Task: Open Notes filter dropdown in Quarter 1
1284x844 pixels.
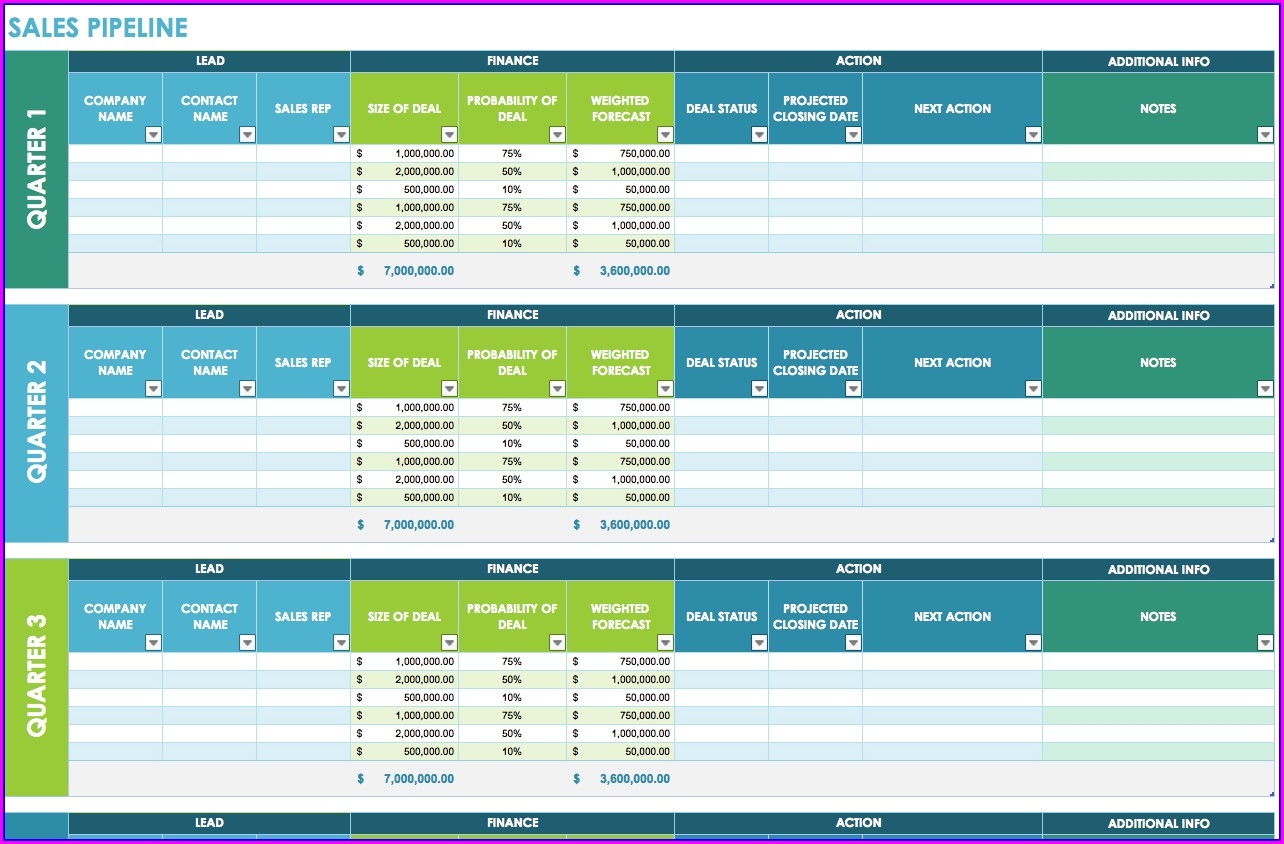Action: (x=1265, y=135)
